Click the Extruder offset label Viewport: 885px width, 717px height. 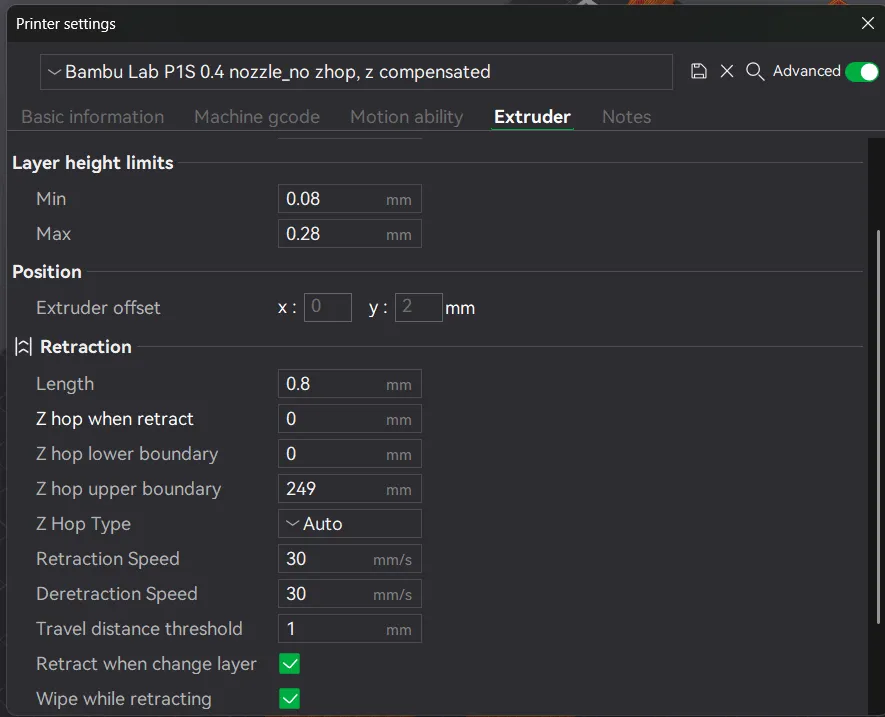[98, 308]
